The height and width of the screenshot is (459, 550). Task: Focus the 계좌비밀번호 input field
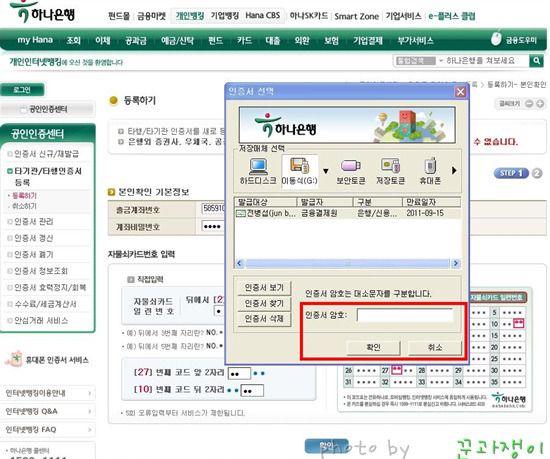(213, 227)
